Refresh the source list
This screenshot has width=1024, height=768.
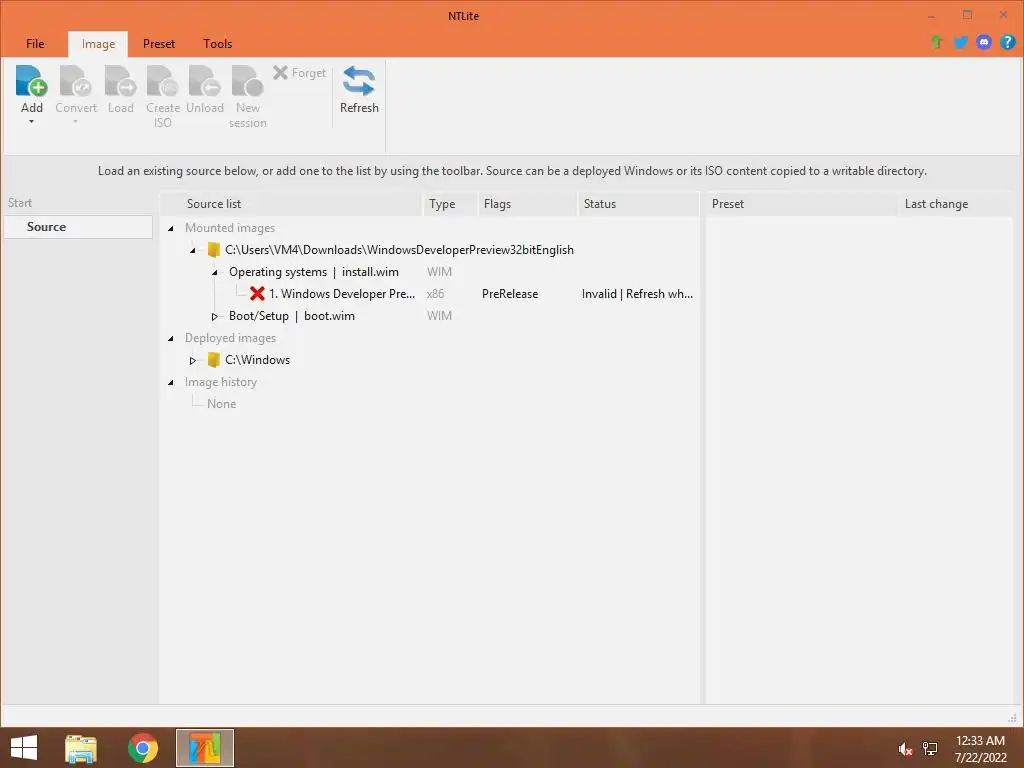[x=359, y=89]
